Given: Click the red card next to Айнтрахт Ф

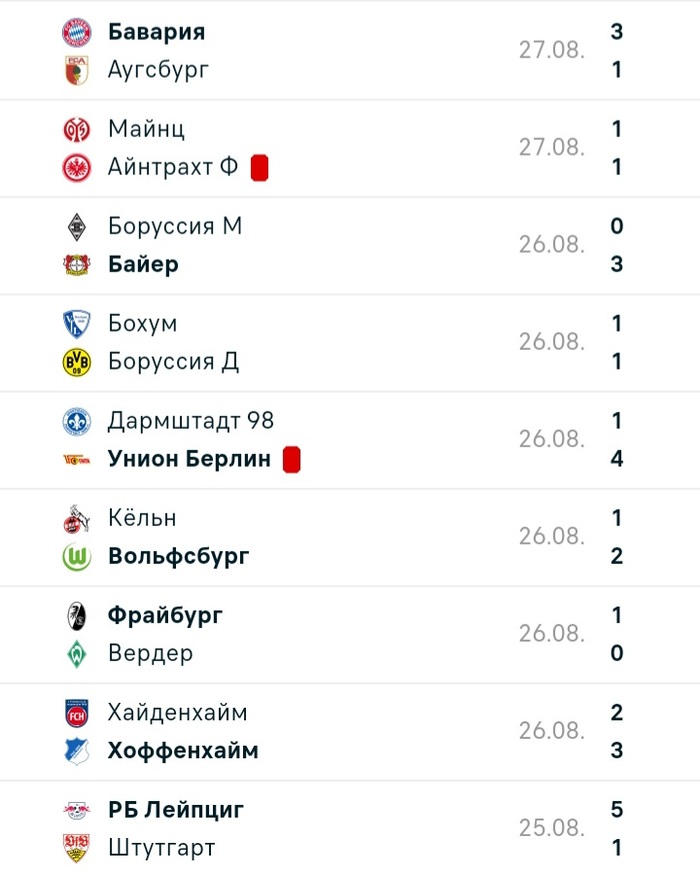Looking at the screenshot, I should (260, 167).
